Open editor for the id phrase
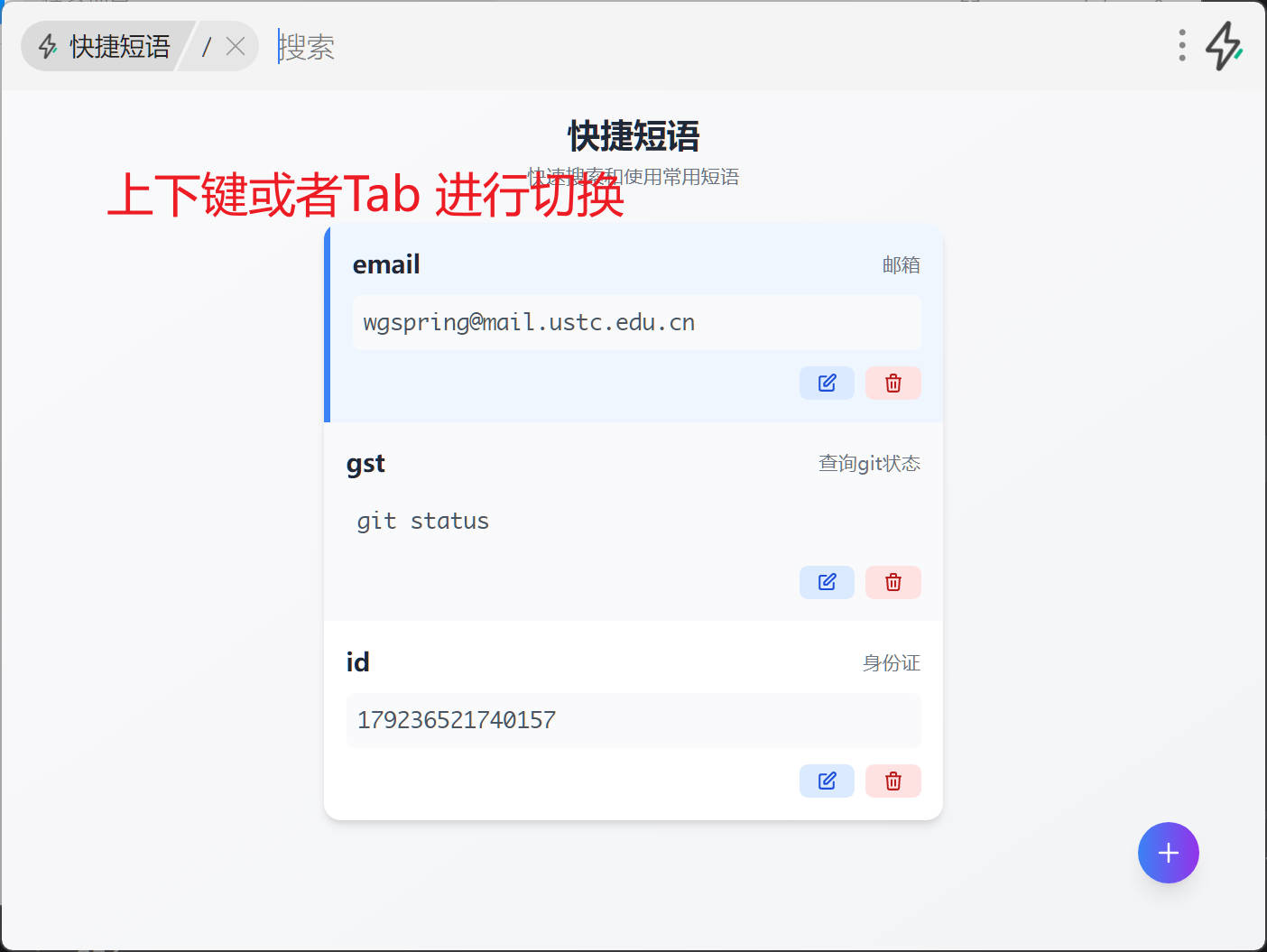Viewport: 1267px width, 952px height. point(827,781)
